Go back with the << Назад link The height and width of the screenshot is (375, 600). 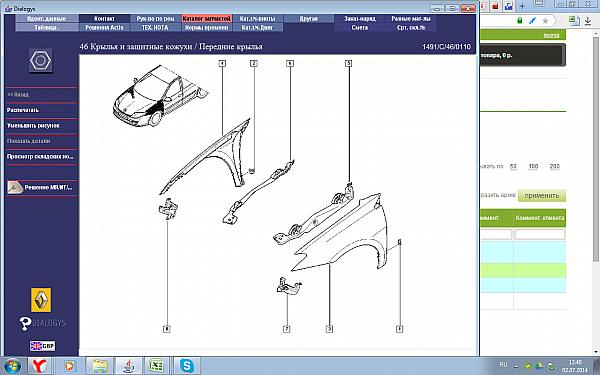[x=18, y=94]
